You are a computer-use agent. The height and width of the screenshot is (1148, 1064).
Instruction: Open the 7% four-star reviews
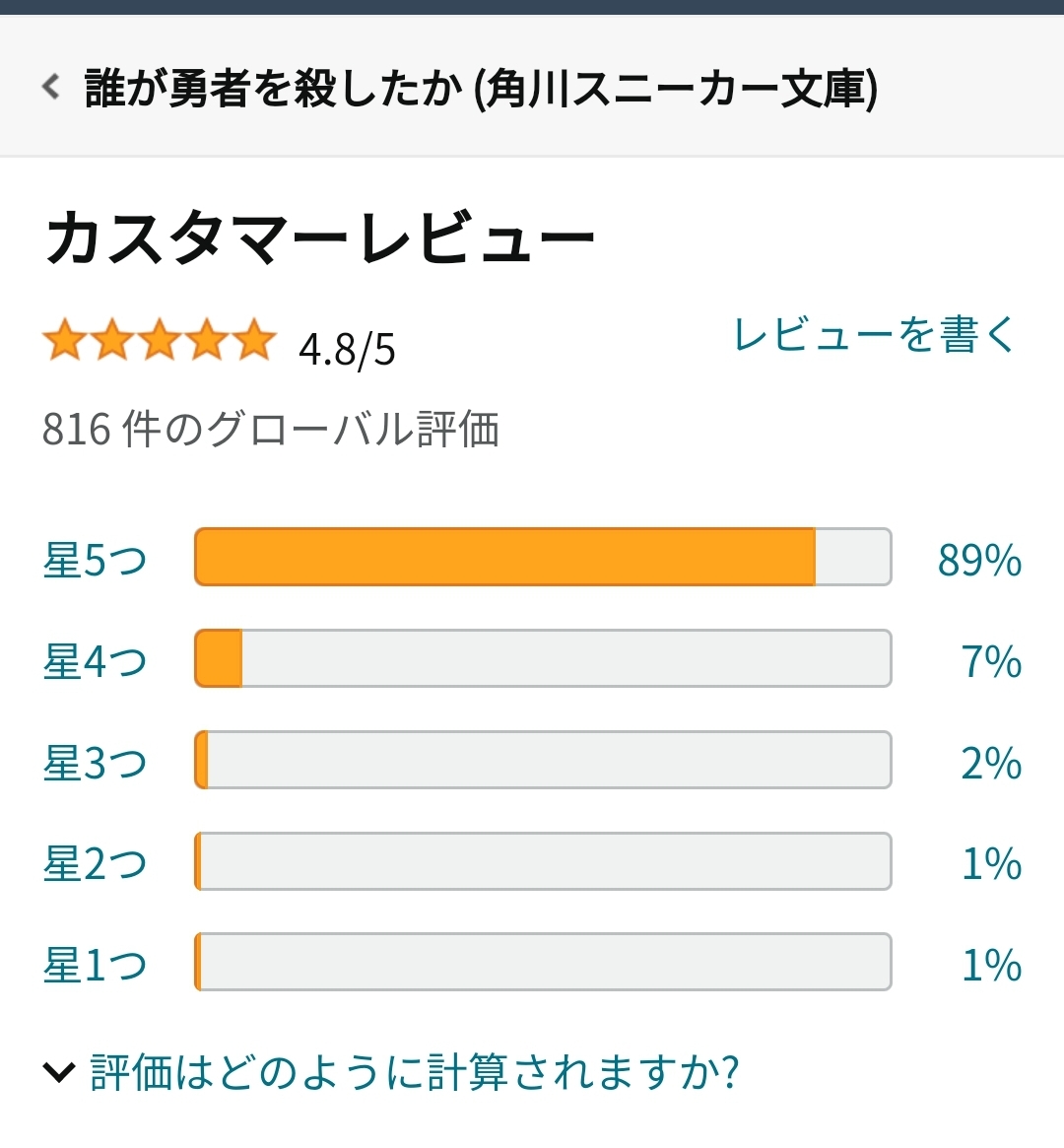(x=991, y=661)
